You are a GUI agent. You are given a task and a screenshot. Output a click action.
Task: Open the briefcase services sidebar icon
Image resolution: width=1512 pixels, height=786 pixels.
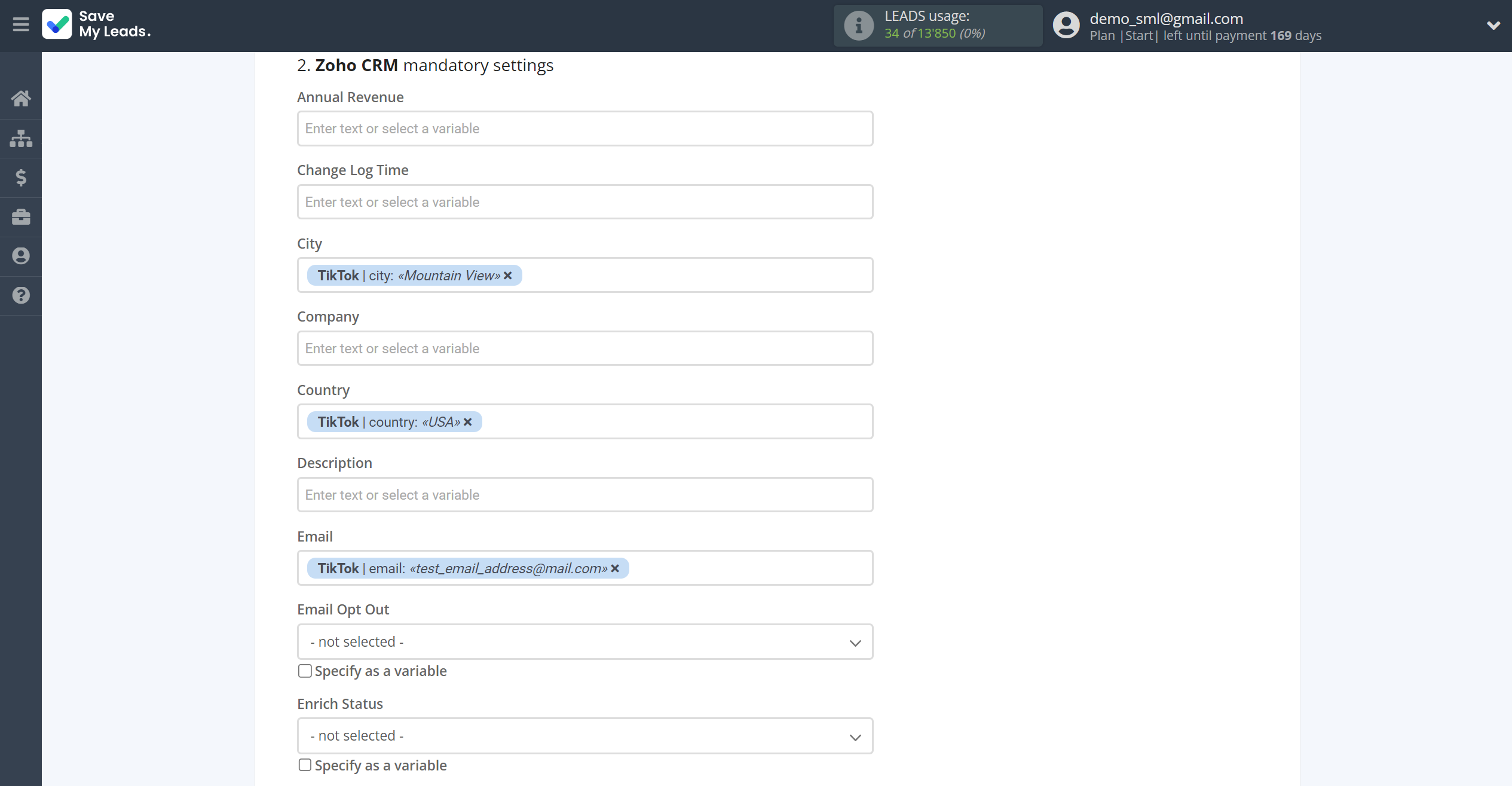[21, 217]
